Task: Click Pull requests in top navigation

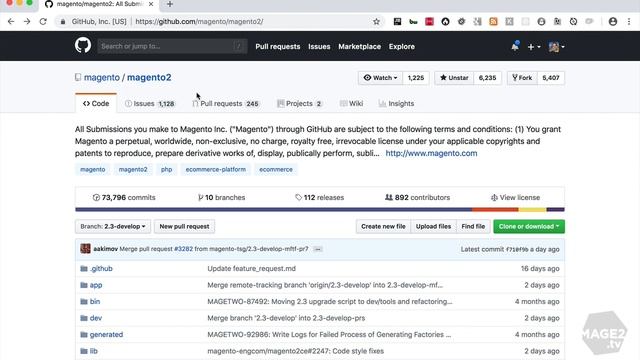Action: click(x=278, y=47)
